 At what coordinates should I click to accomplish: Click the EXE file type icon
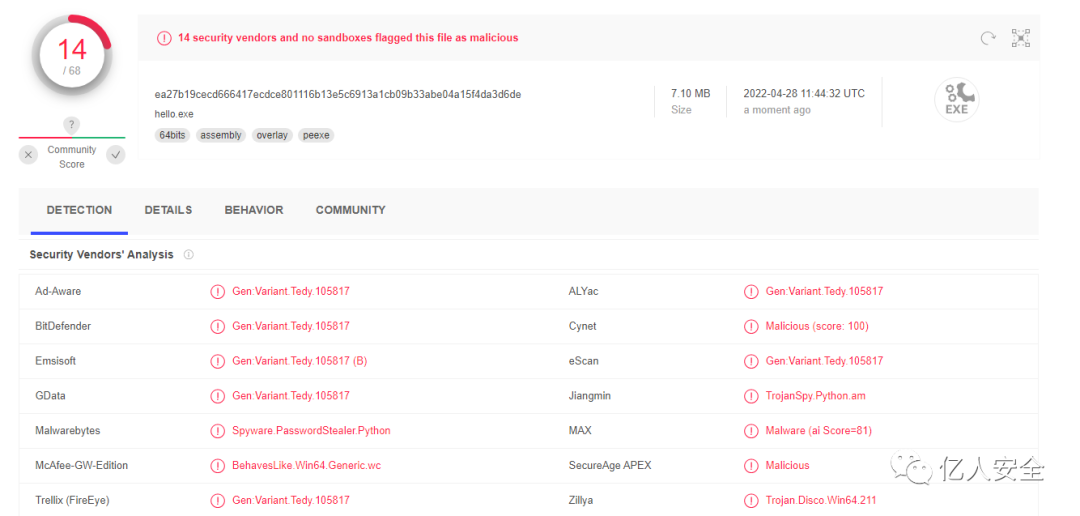957,100
